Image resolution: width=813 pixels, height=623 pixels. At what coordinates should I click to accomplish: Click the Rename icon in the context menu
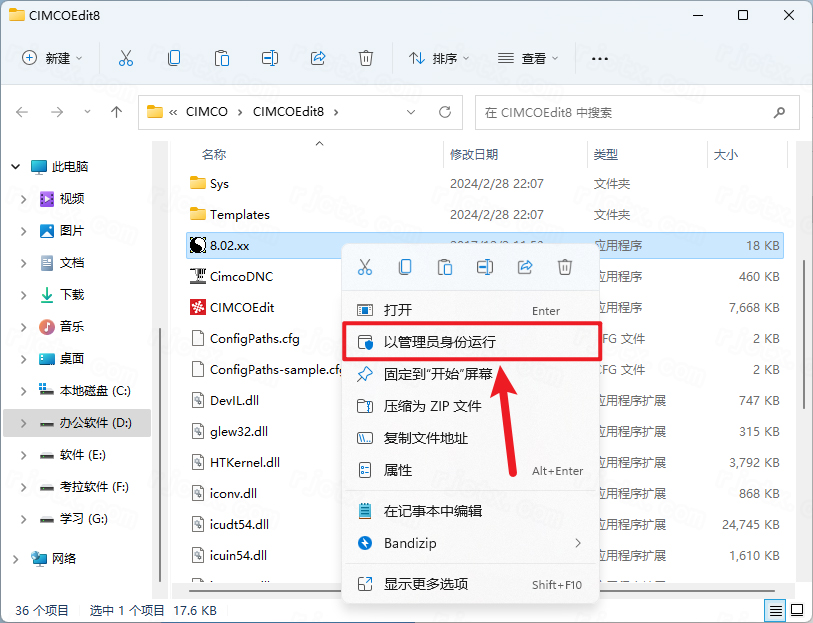[485, 267]
